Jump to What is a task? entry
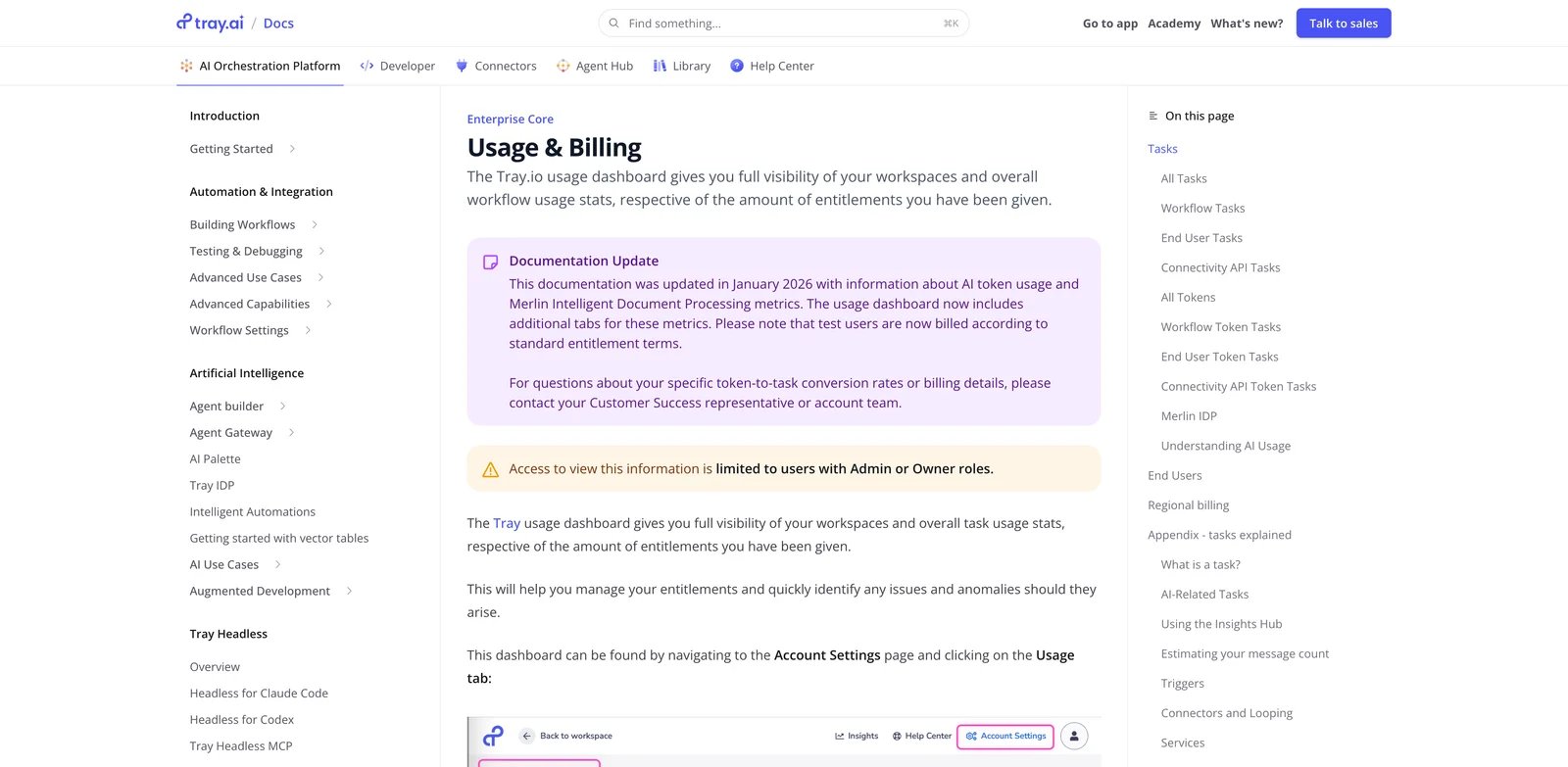 coord(1200,565)
